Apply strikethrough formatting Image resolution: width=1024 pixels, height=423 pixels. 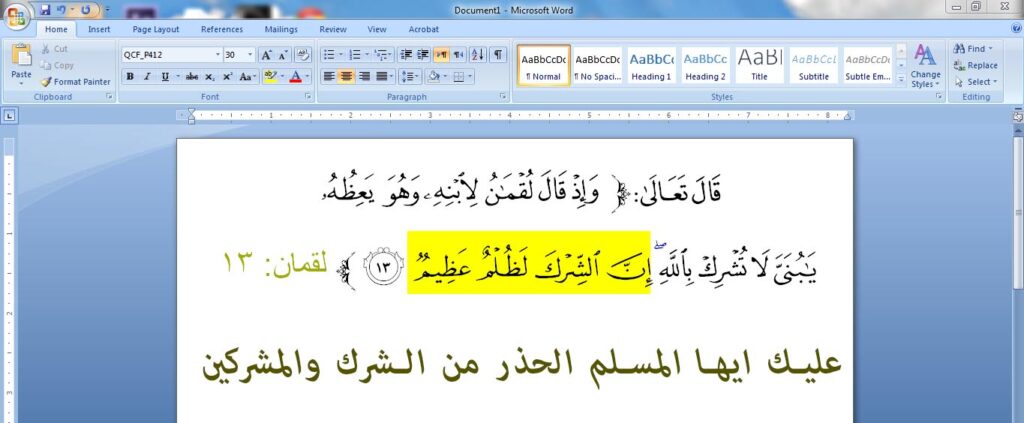pyautogui.click(x=191, y=76)
